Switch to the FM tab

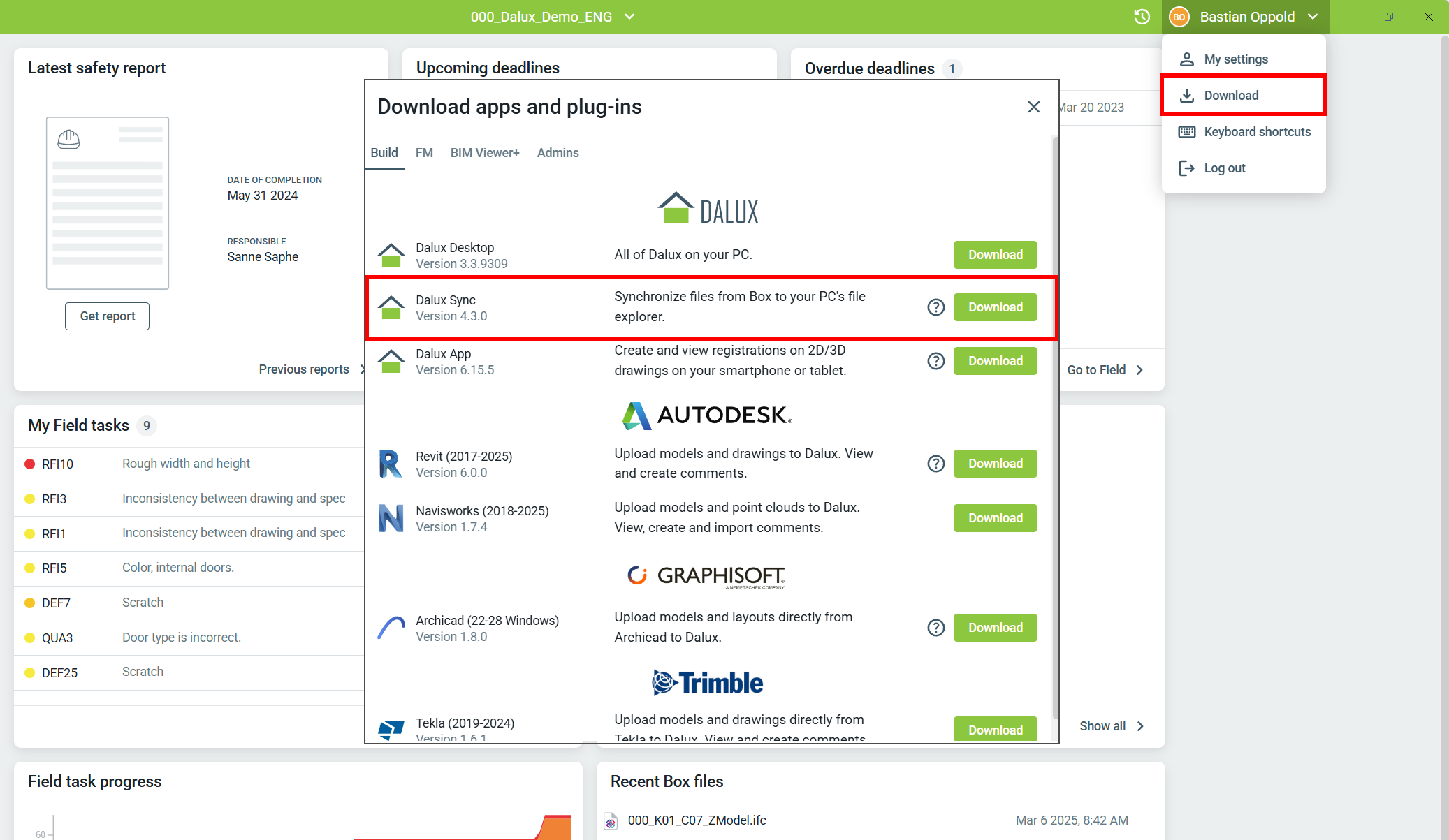(424, 152)
